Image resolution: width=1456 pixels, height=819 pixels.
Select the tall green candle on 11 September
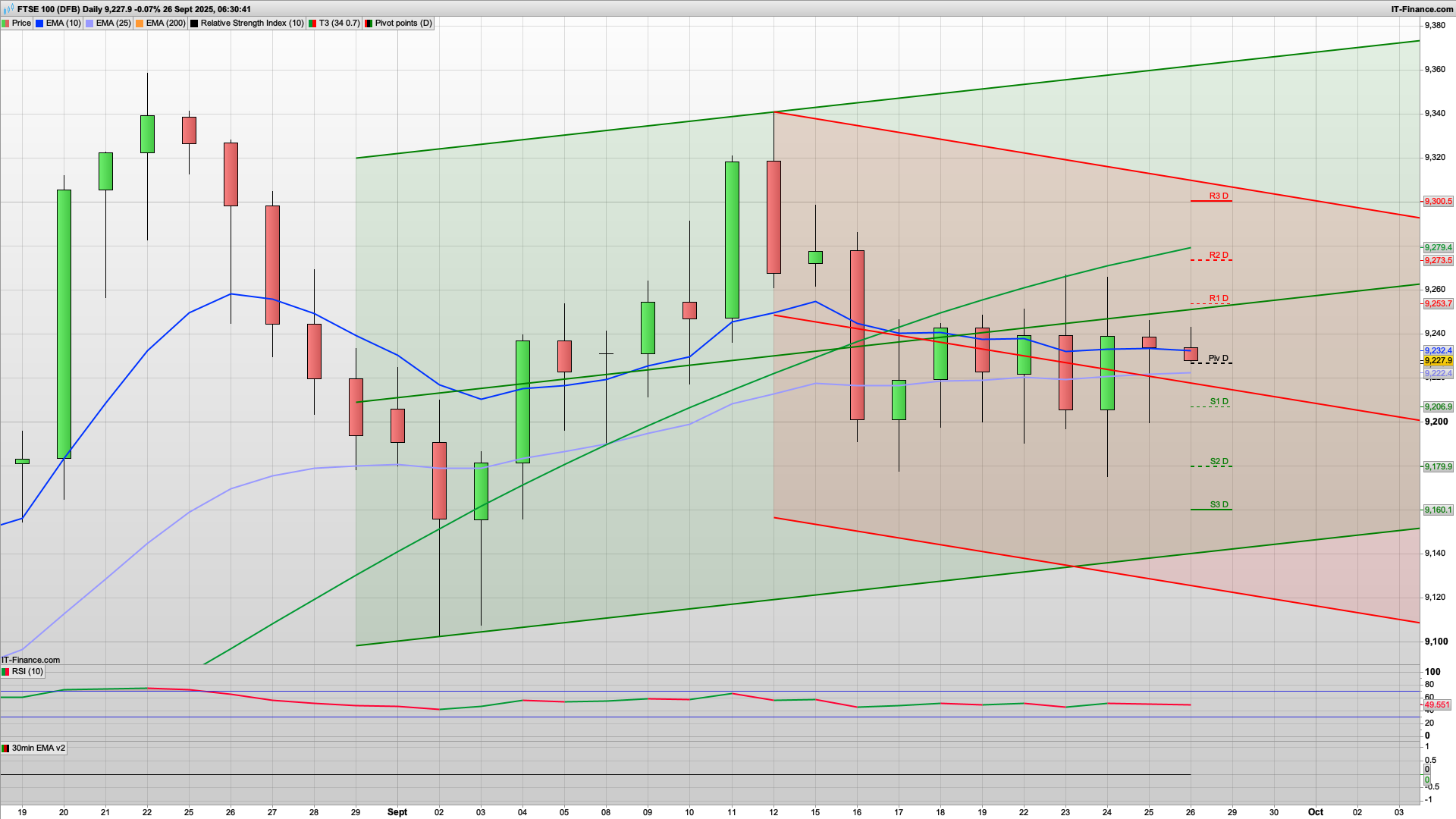[732, 240]
